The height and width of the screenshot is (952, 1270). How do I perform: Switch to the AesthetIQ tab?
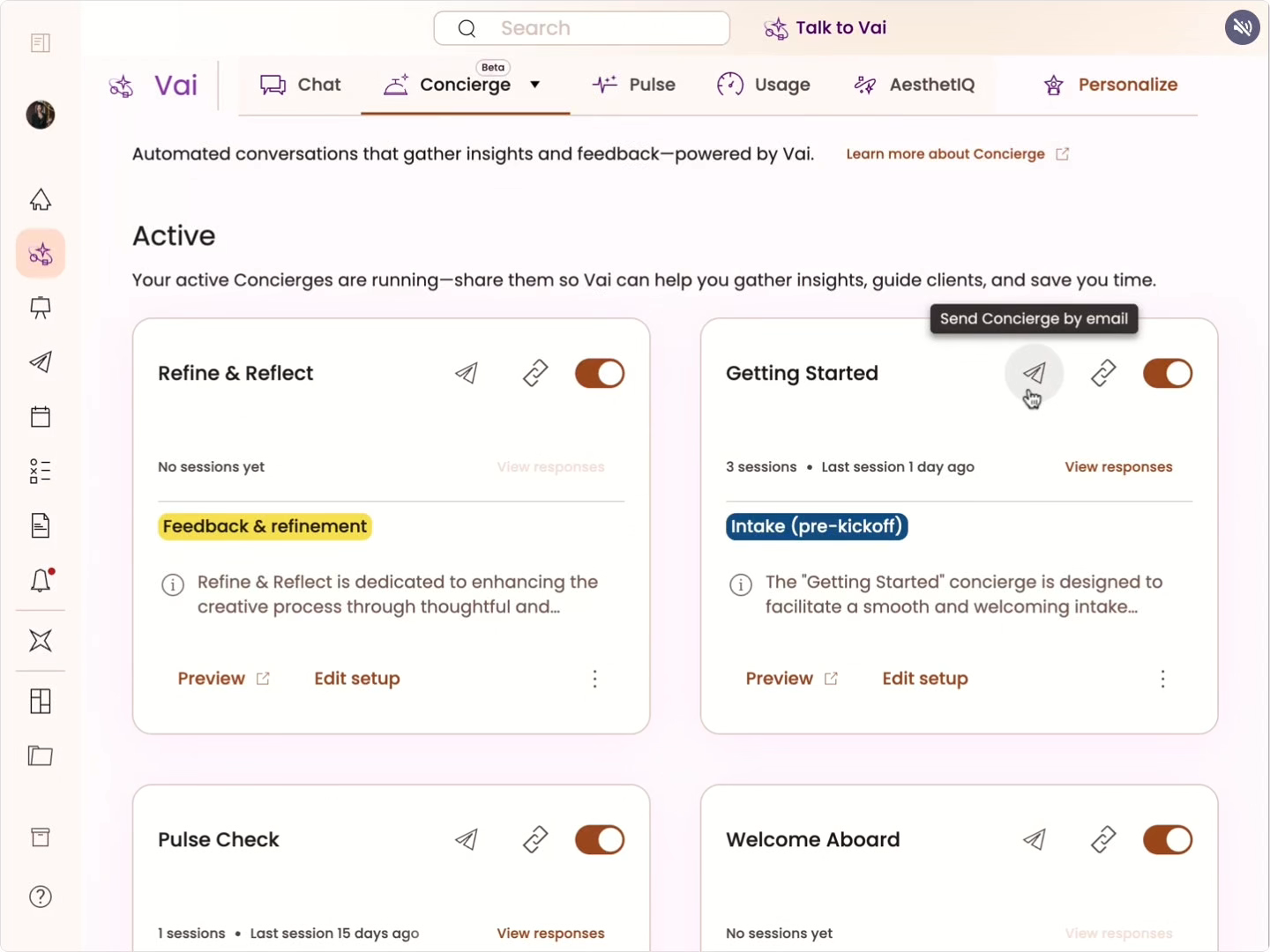pos(915,85)
